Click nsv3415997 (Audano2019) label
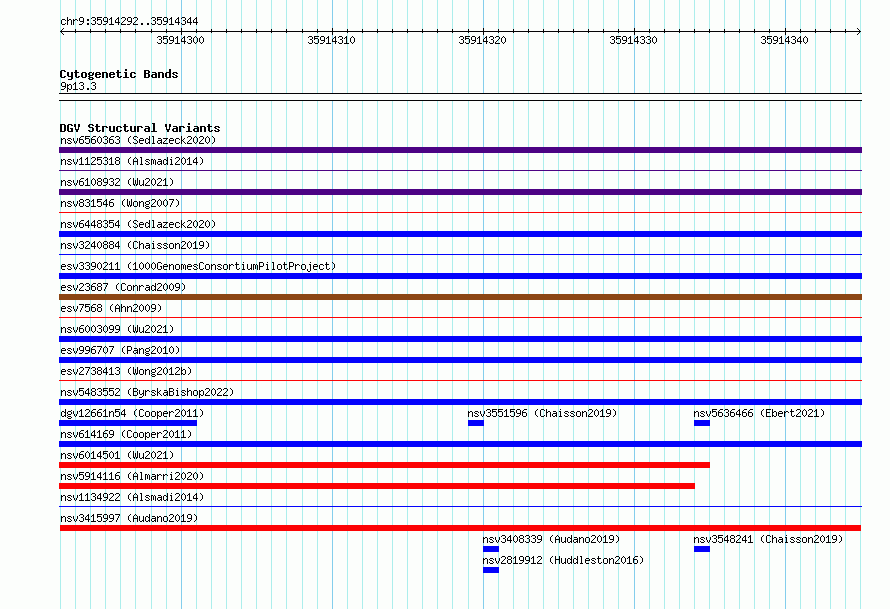This screenshot has width=890, height=609. pos(129,518)
